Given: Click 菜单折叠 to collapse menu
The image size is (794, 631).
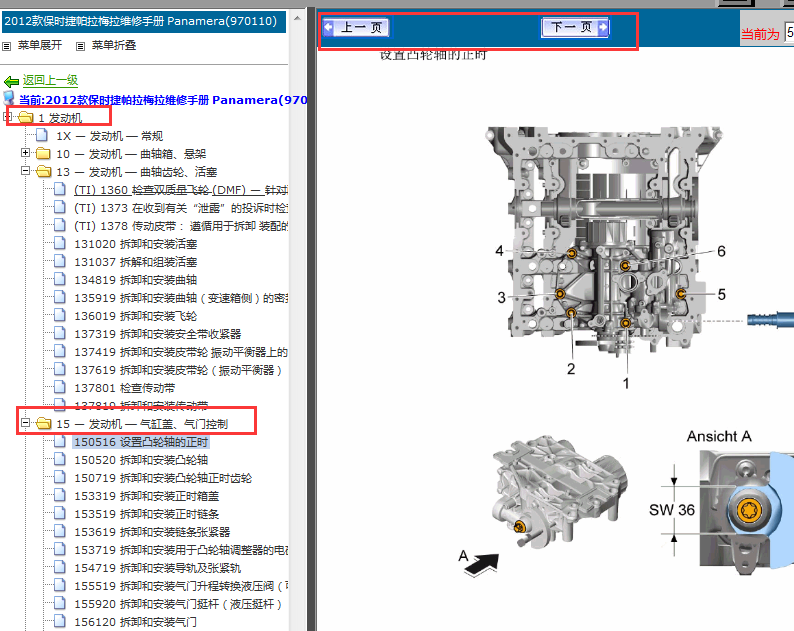Looking at the screenshot, I should [114, 45].
